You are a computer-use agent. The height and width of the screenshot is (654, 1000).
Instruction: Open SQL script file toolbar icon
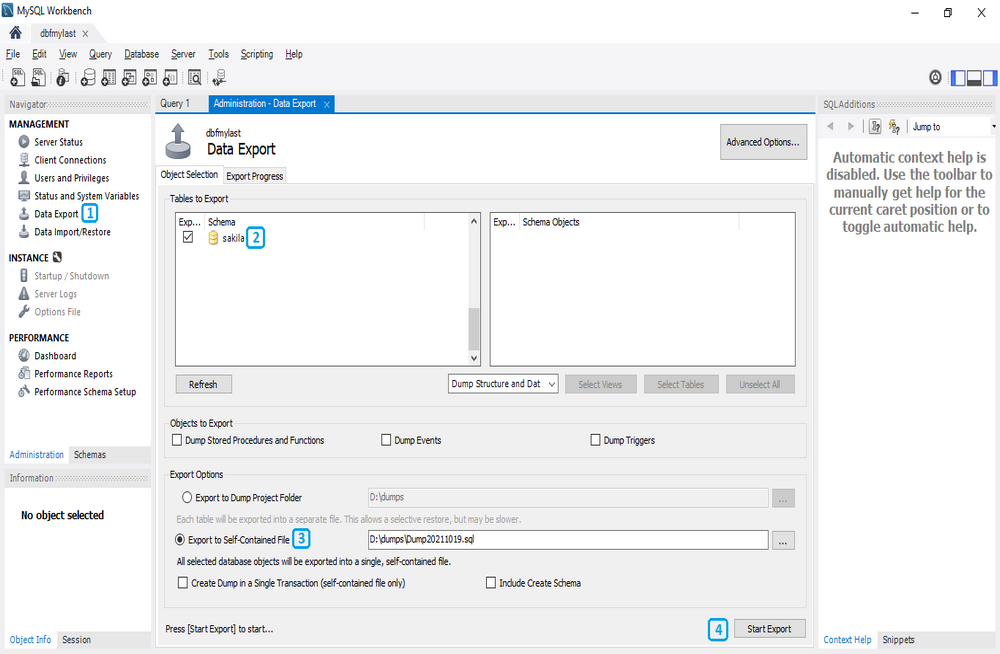39,77
